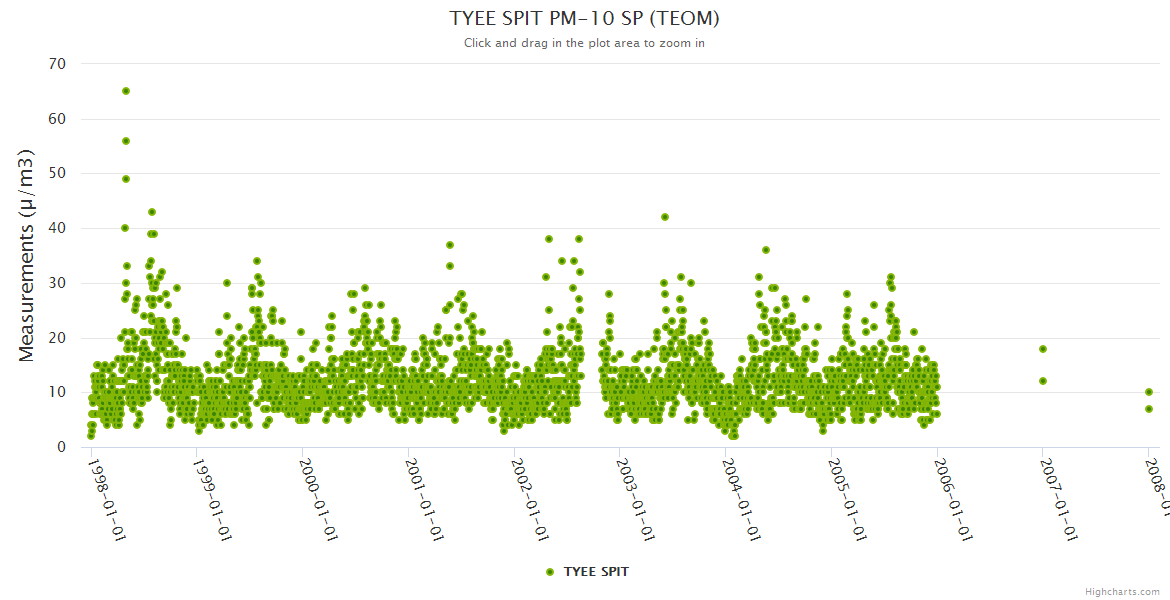
Task: Click the lower 2007 data point at 12
Action: [x=1043, y=381]
